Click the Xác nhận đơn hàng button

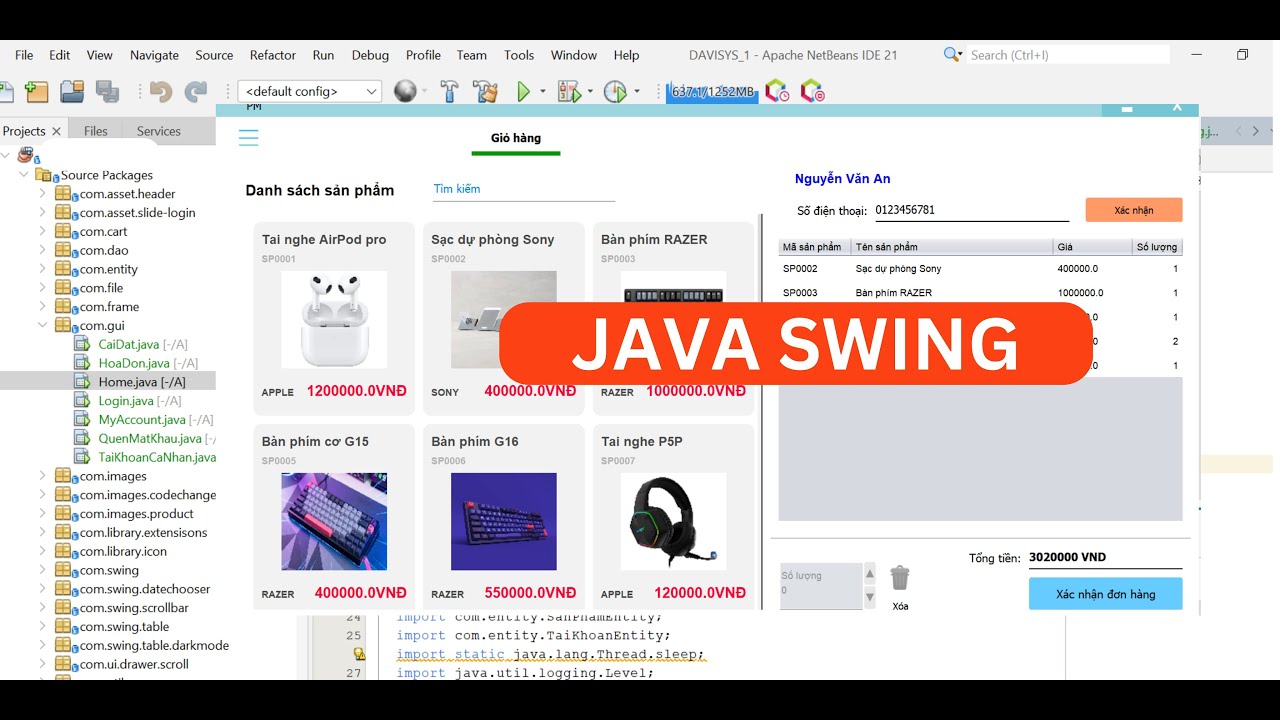point(1106,594)
